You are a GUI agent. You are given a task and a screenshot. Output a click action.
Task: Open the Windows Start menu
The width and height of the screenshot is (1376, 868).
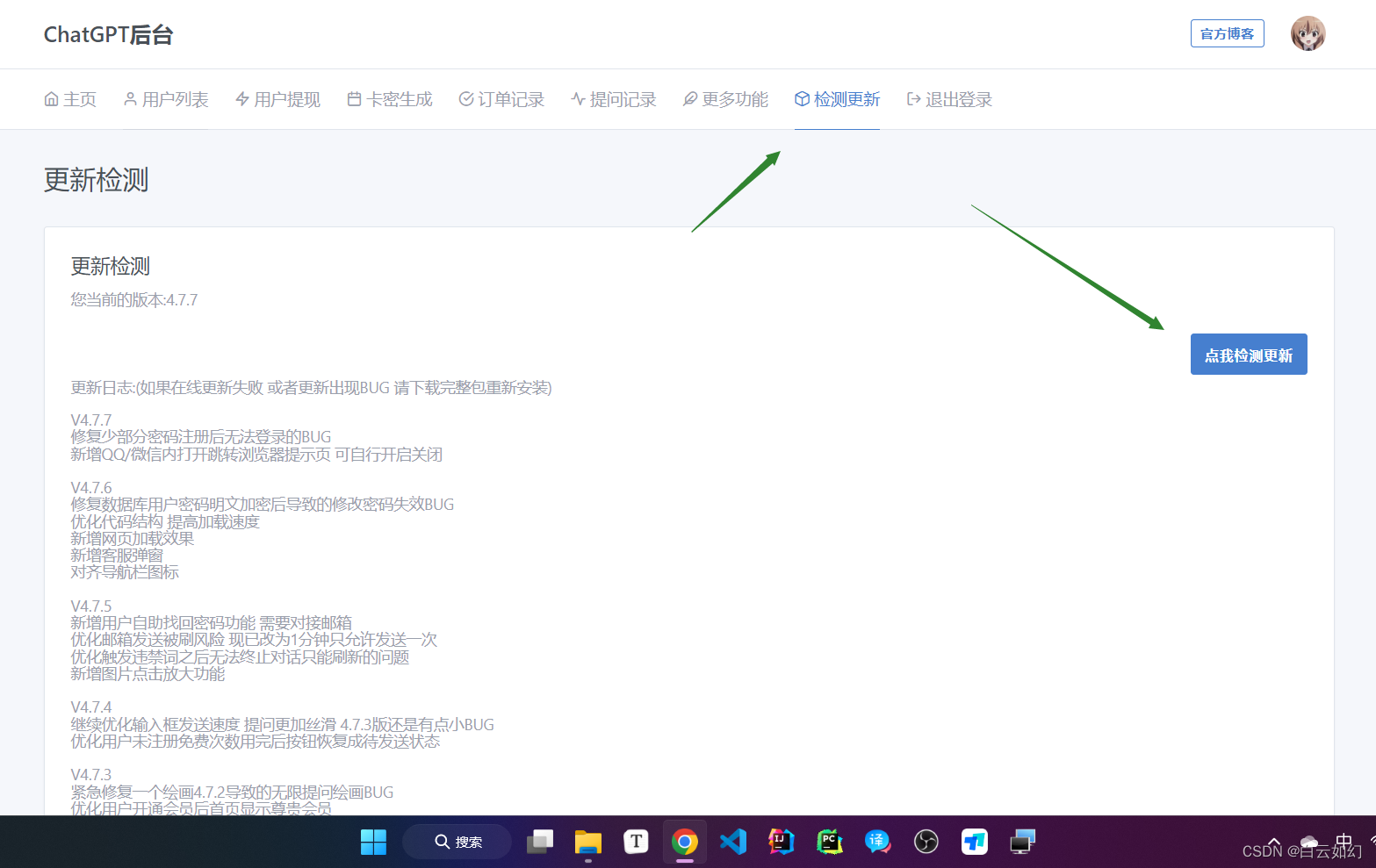[x=373, y=842]
